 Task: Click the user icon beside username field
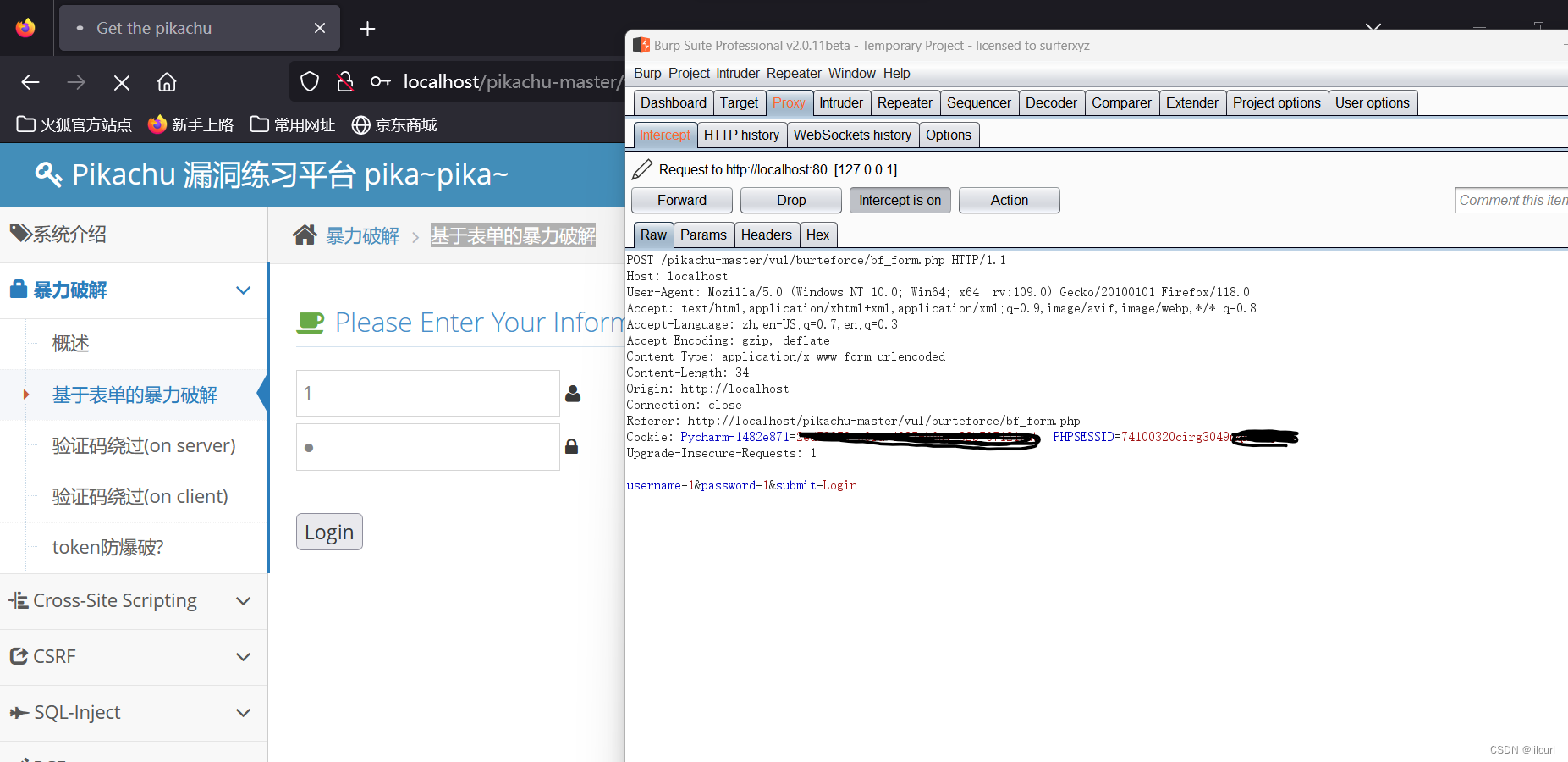[x=573, y=394]
